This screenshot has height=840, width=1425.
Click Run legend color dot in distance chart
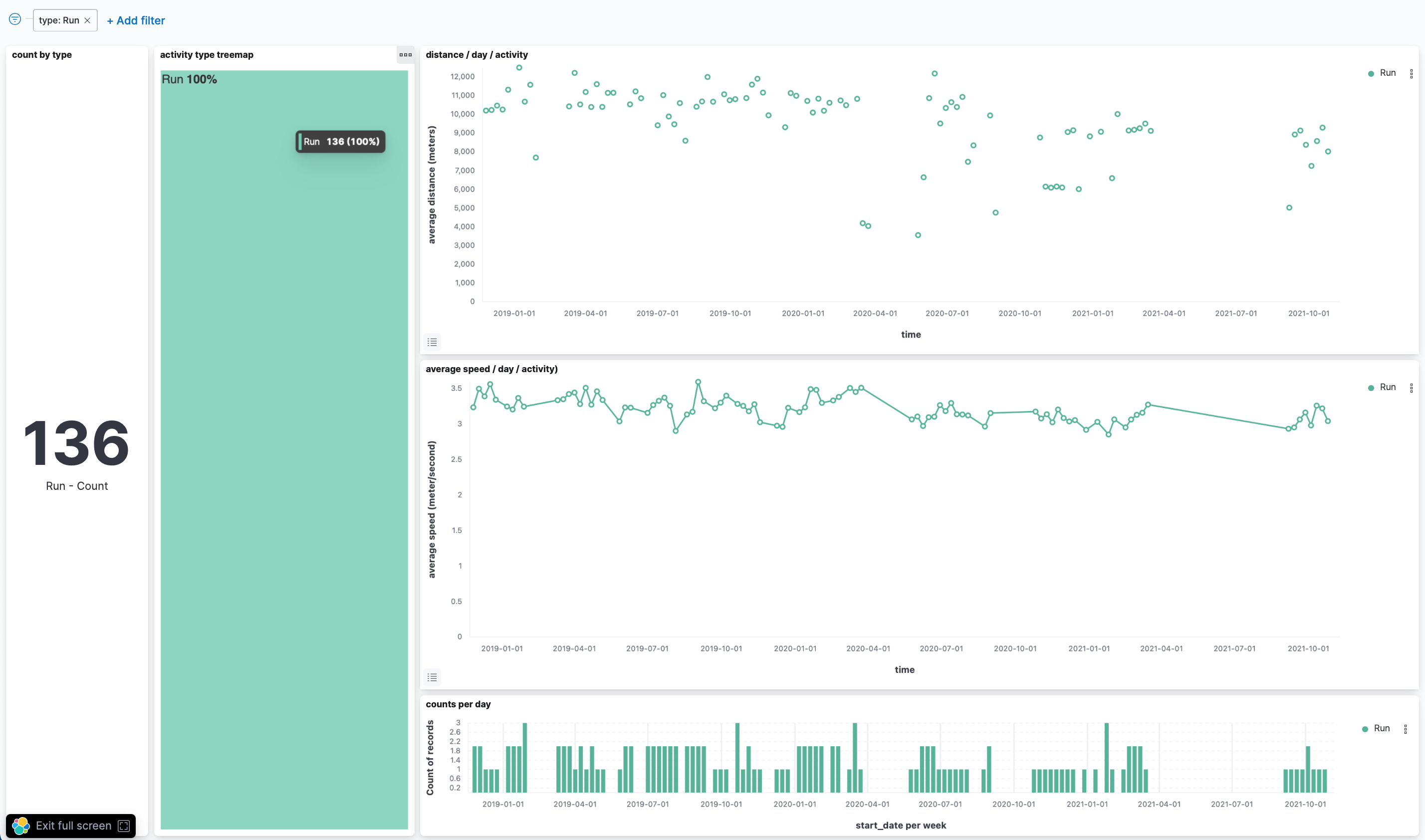pyautogui.click(x=1371, y=74)
